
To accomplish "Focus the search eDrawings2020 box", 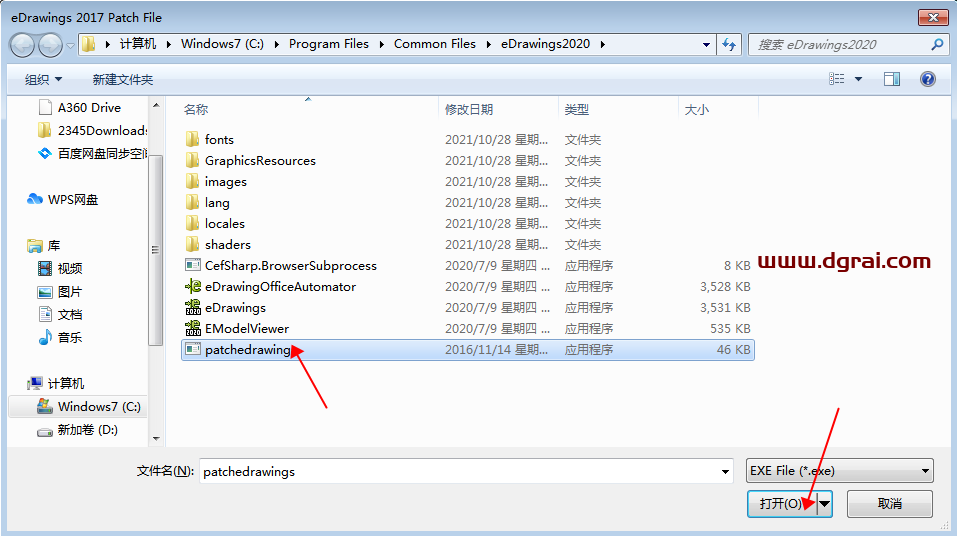I will pos(839,45).
